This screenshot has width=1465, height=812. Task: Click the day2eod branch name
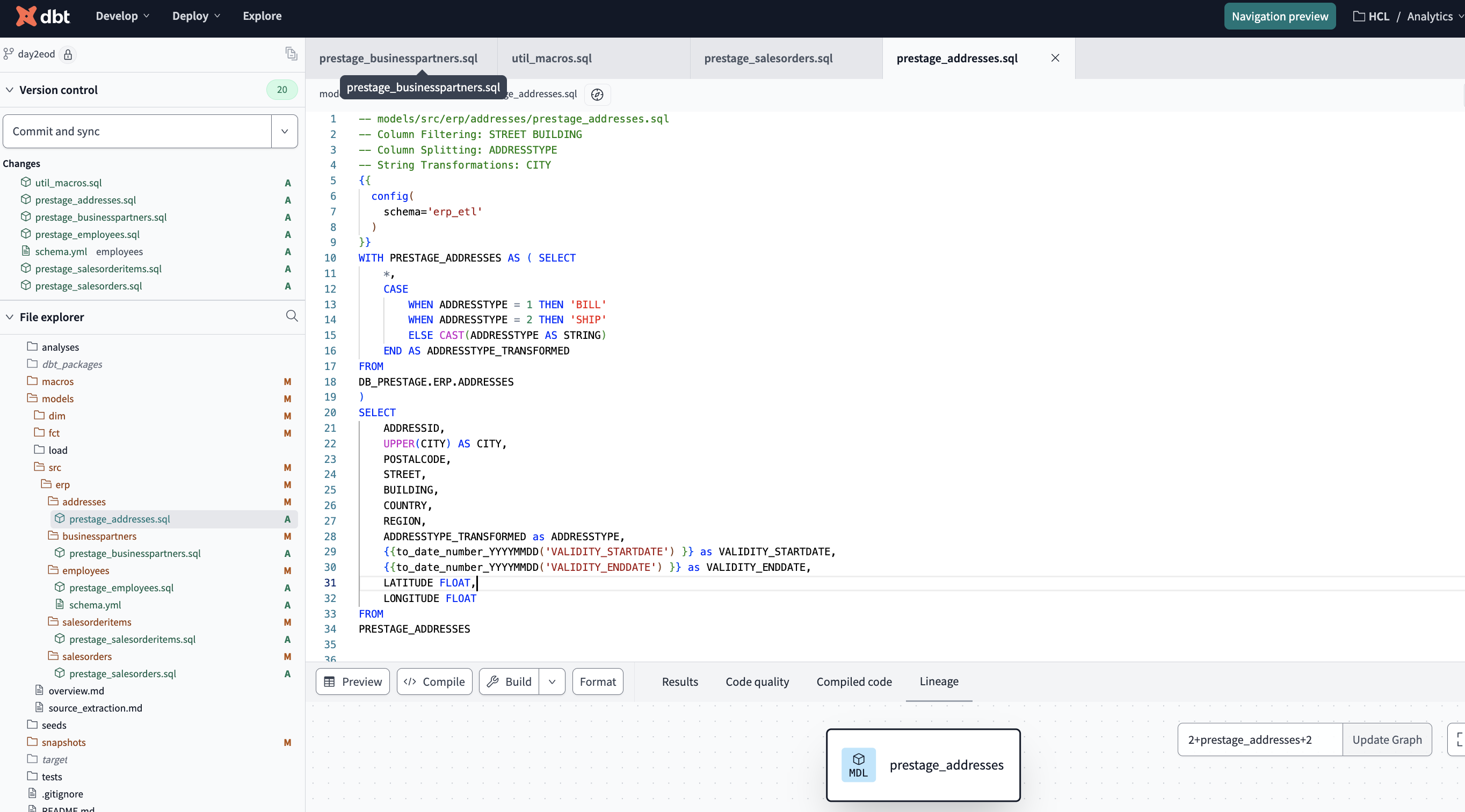pos(37,54)
